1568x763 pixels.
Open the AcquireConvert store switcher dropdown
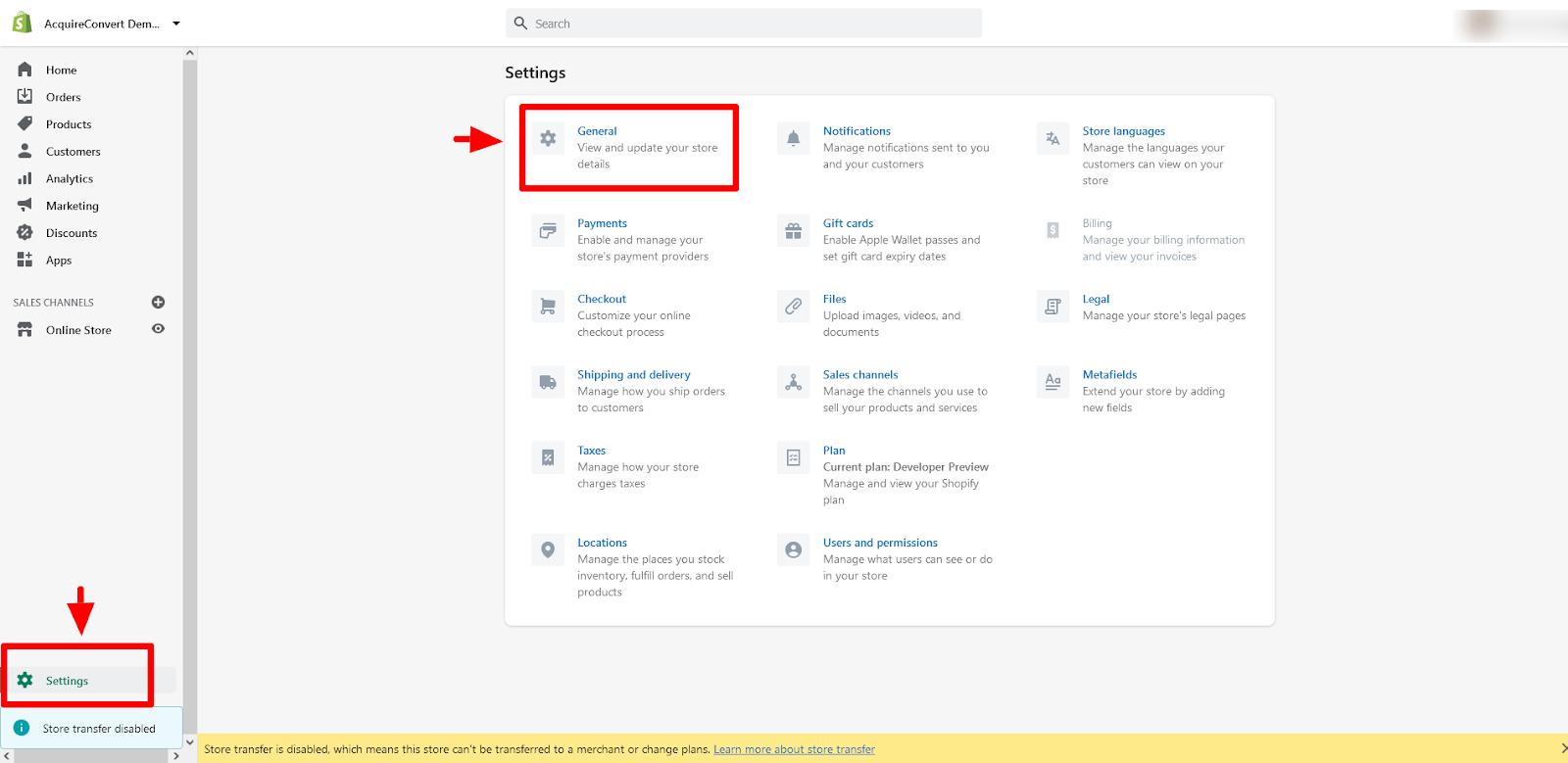[x=176, y=24]
